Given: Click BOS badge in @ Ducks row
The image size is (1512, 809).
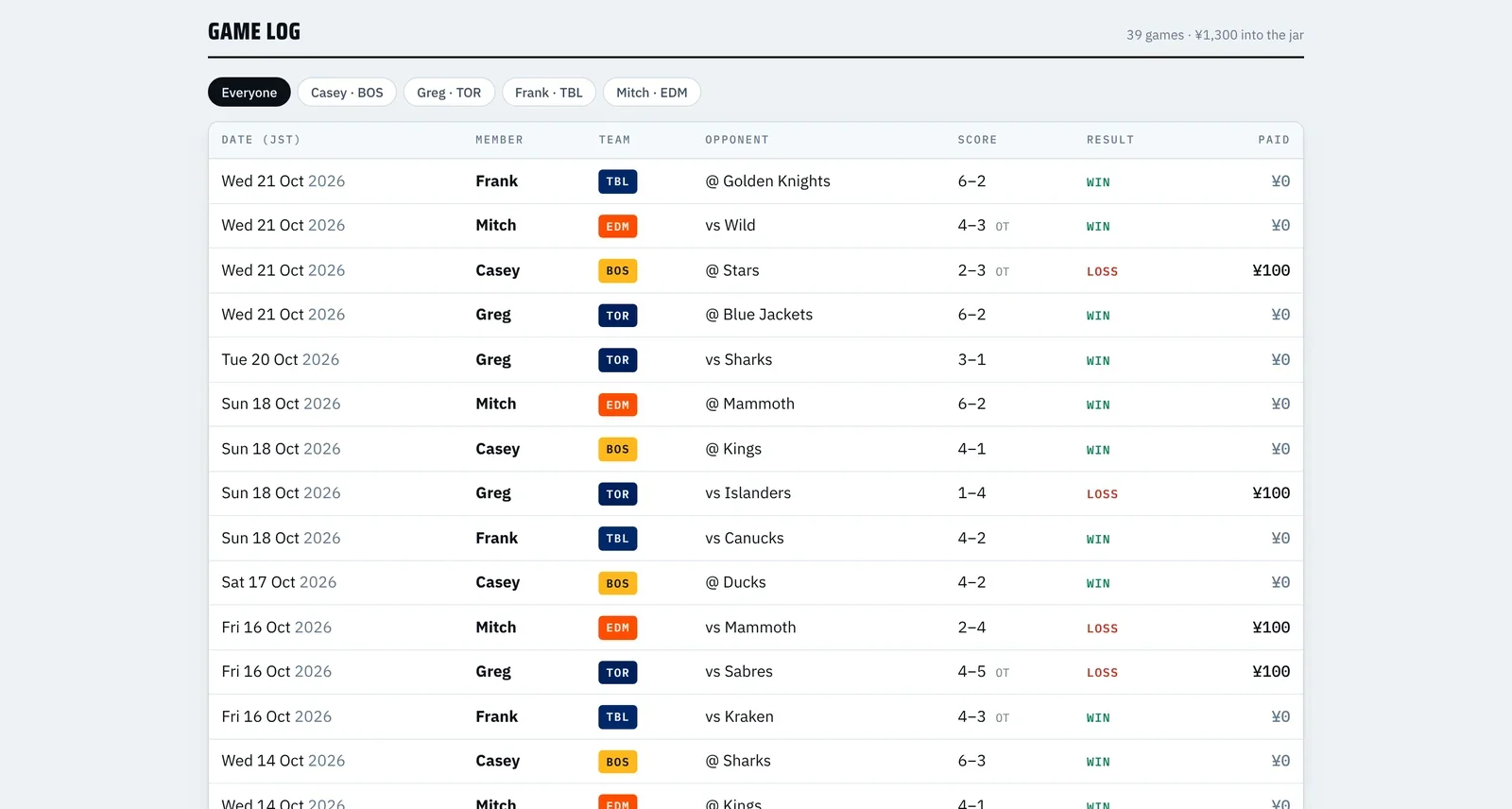Looking at the screenshot, I should pyautogui.click(x=618, y=583).
